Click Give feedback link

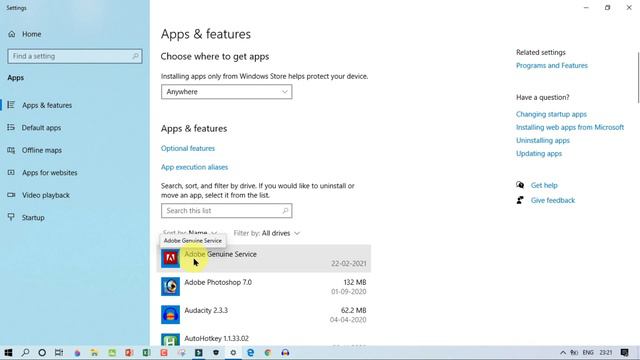[553, 200]
